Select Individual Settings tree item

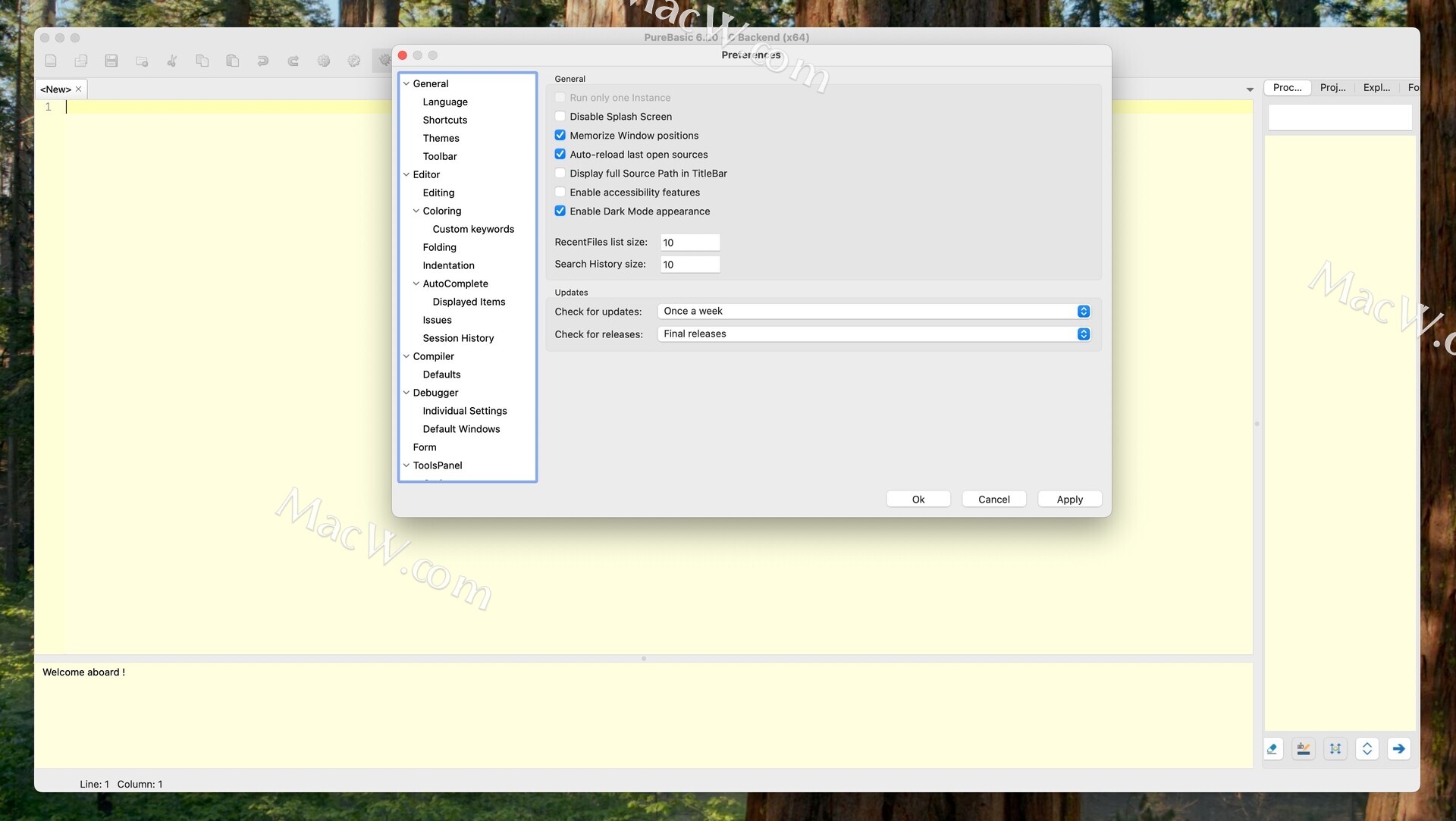pos(465,411)
